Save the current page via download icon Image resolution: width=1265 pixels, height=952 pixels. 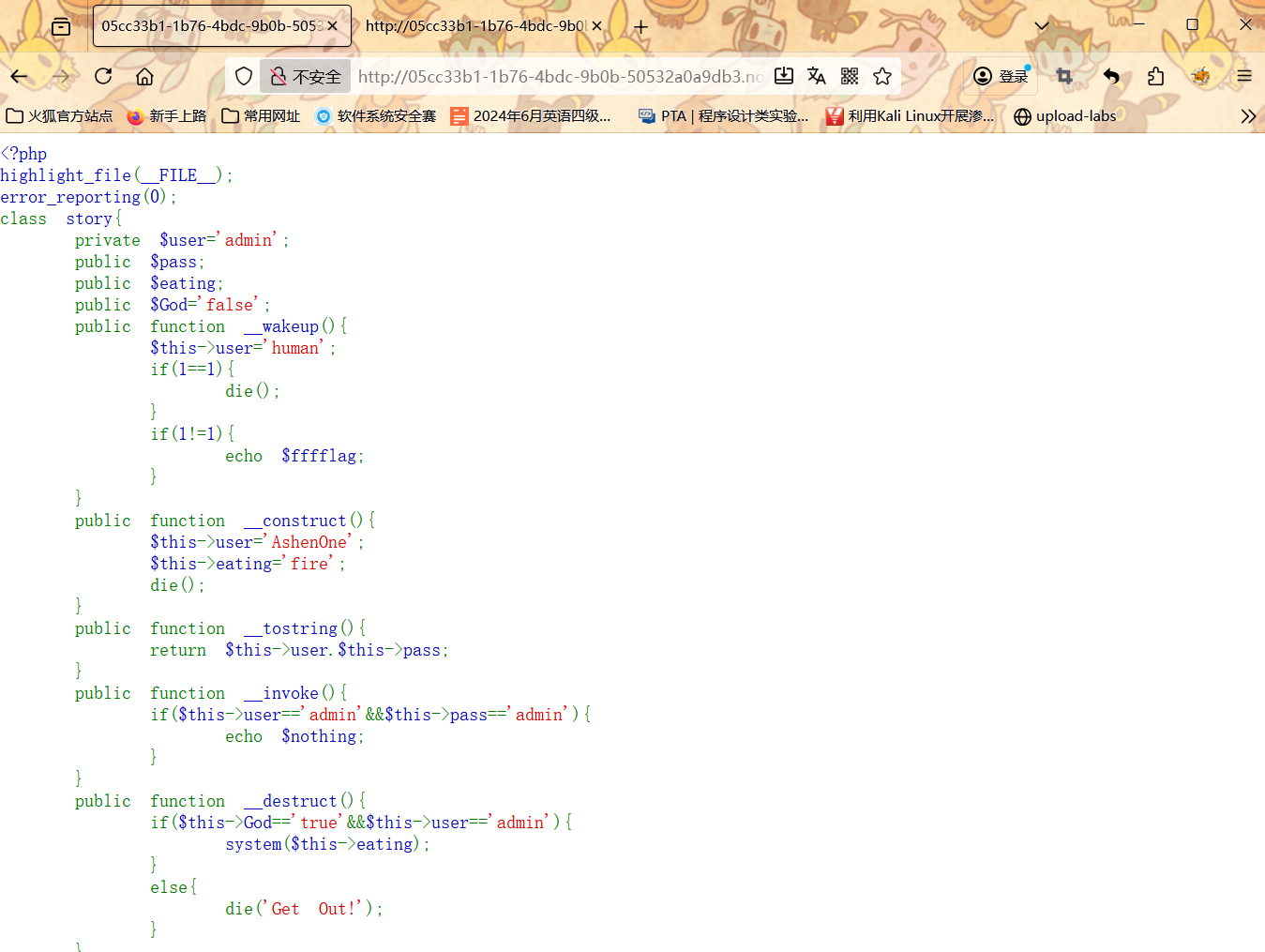(x=784, y=76)
